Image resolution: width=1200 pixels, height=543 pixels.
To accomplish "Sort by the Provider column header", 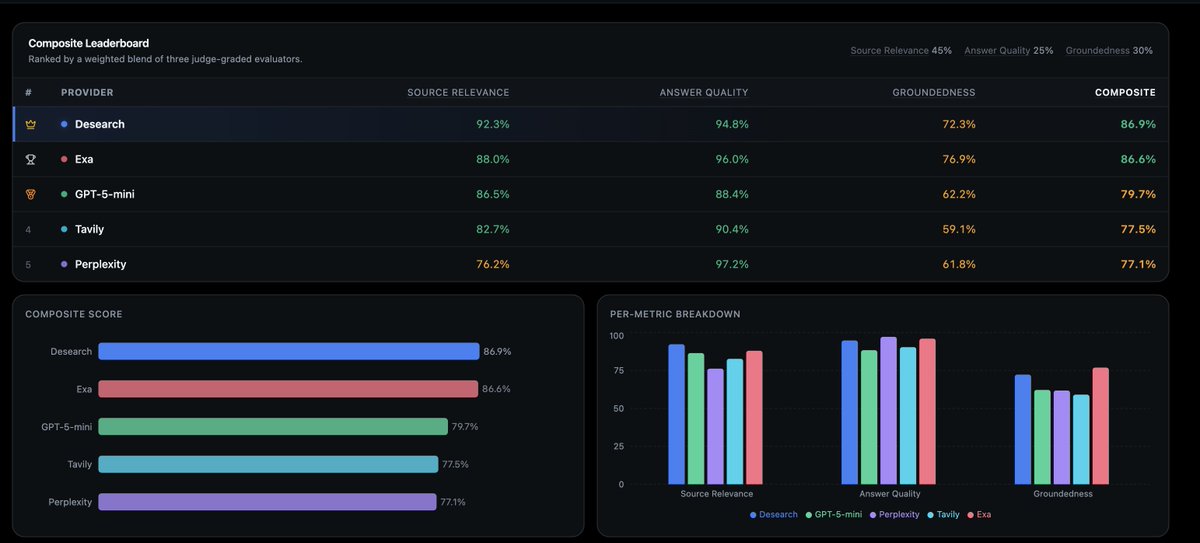I will coord(87,93).
